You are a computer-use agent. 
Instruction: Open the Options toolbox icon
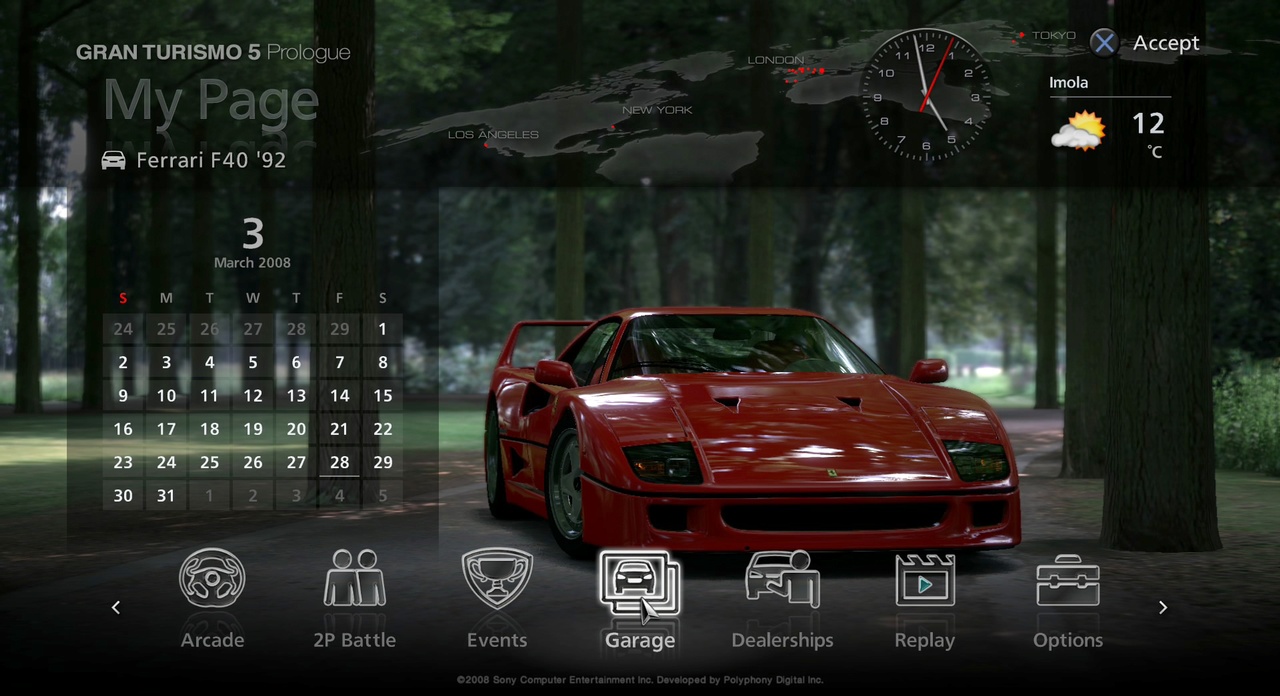[1068, 579]
